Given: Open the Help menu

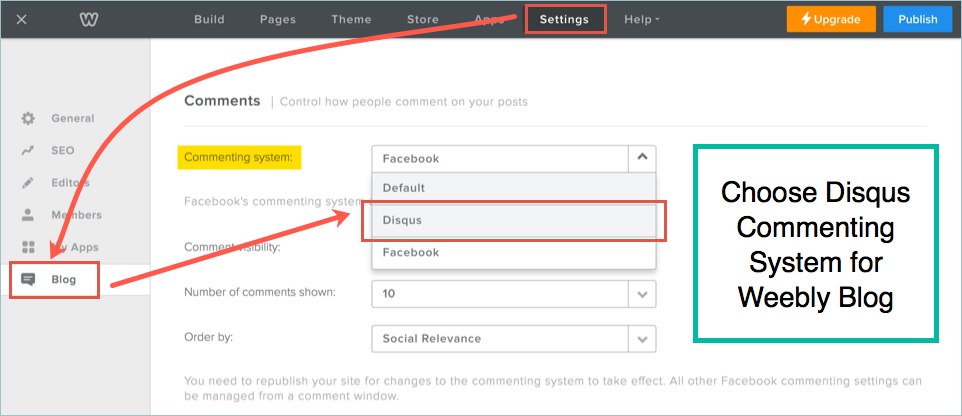Looking at the screenshot, I should coord(641,19).
